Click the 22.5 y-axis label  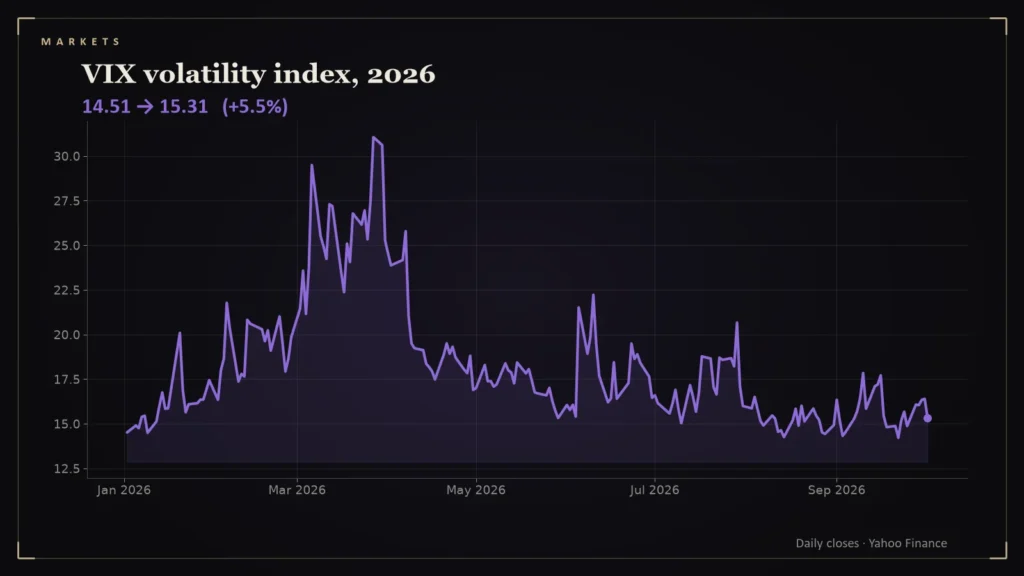[x=67, y=290]
